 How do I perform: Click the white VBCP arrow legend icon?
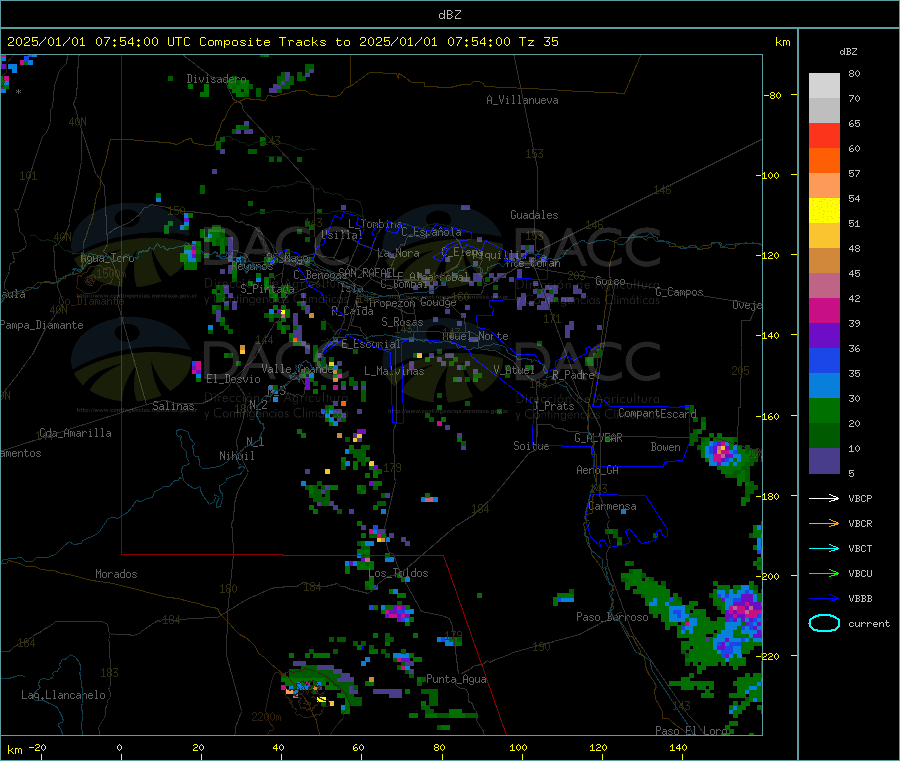point(824,498)
